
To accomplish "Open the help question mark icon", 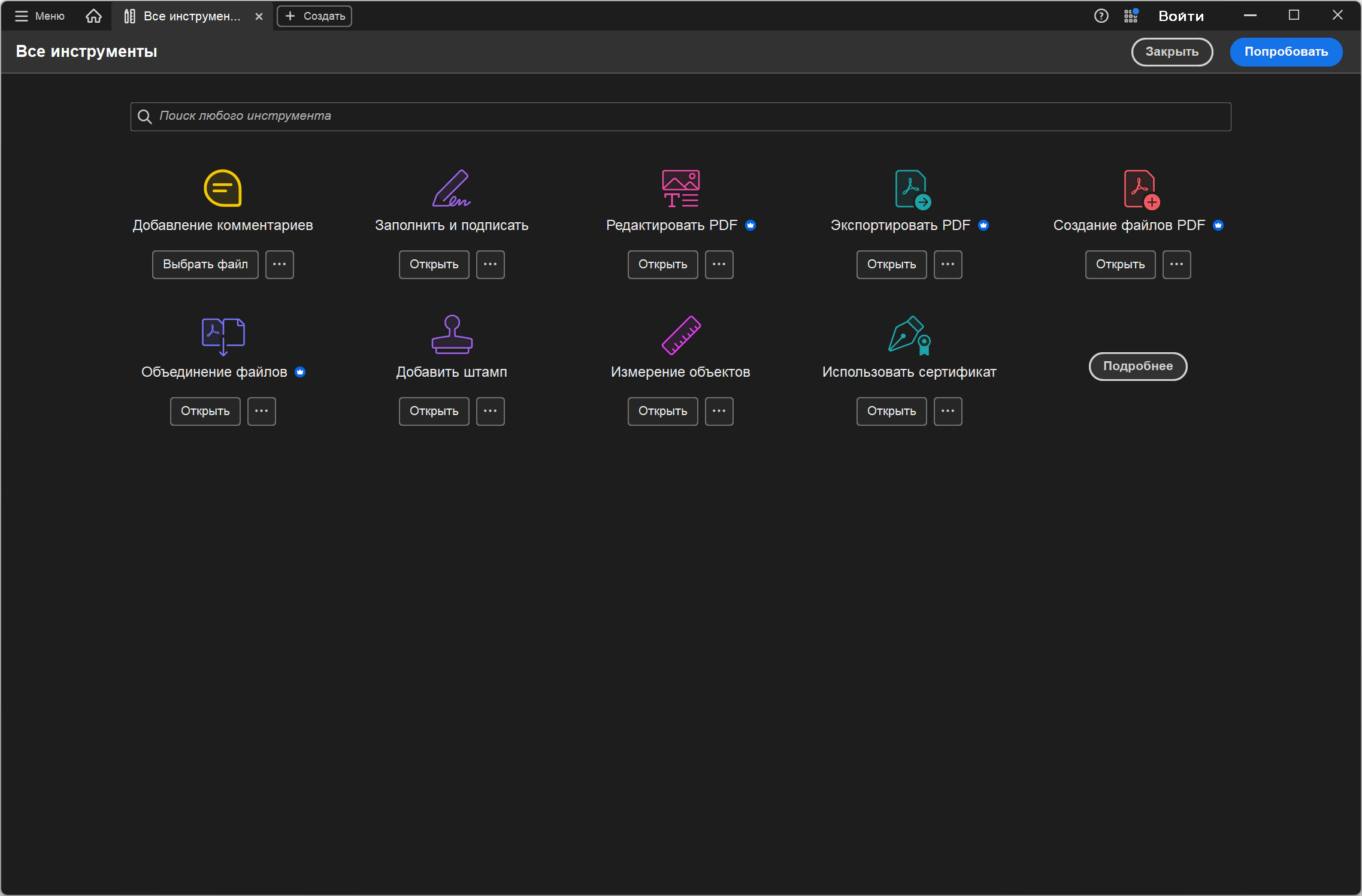I will 1101,16.
